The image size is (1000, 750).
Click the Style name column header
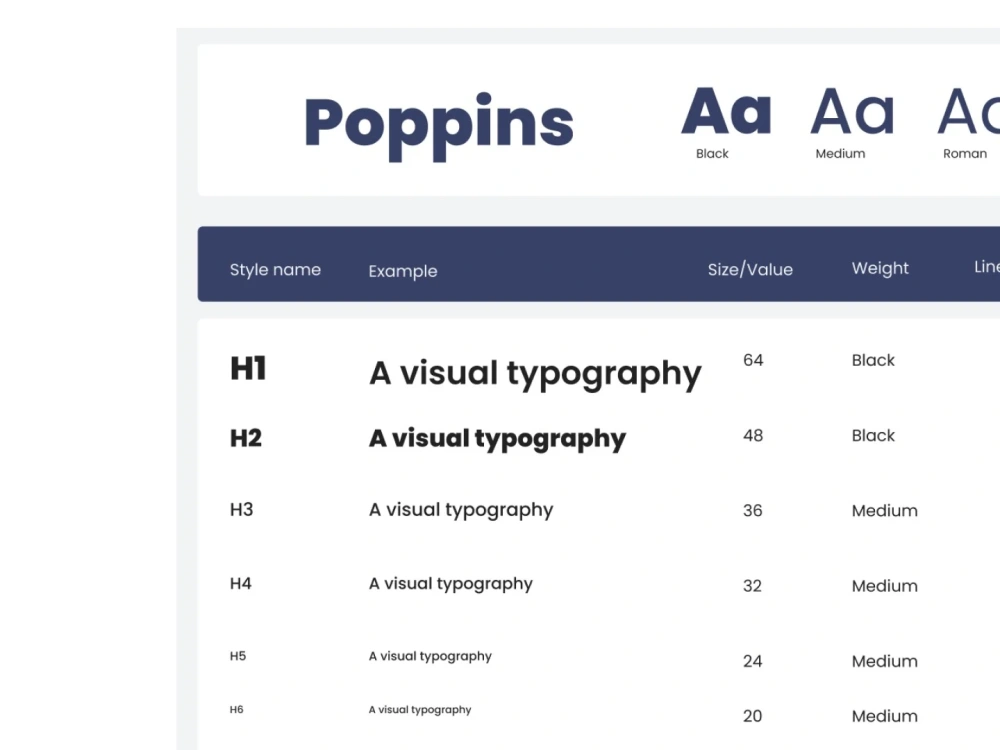275,270
